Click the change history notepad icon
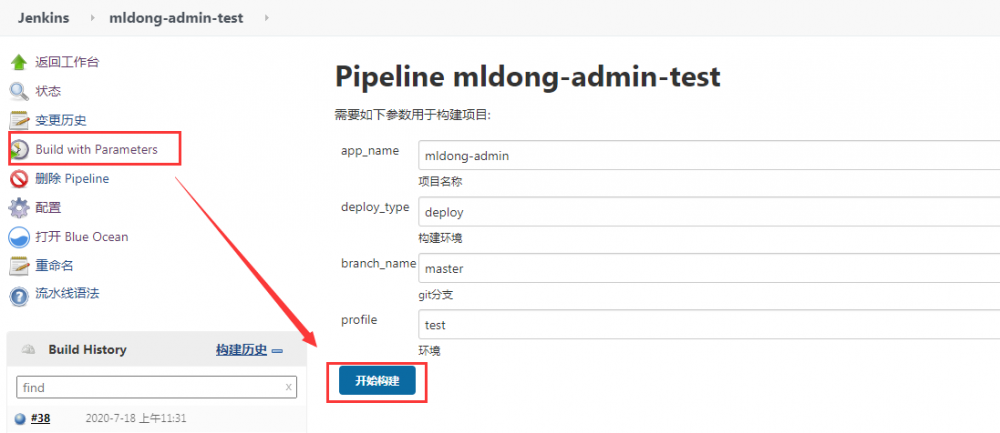 19,121
